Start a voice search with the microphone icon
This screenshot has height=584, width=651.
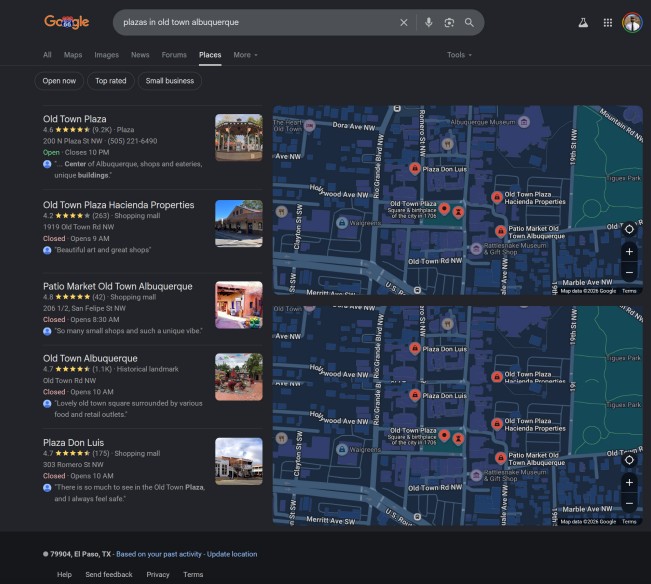click(x=428, y=22)
